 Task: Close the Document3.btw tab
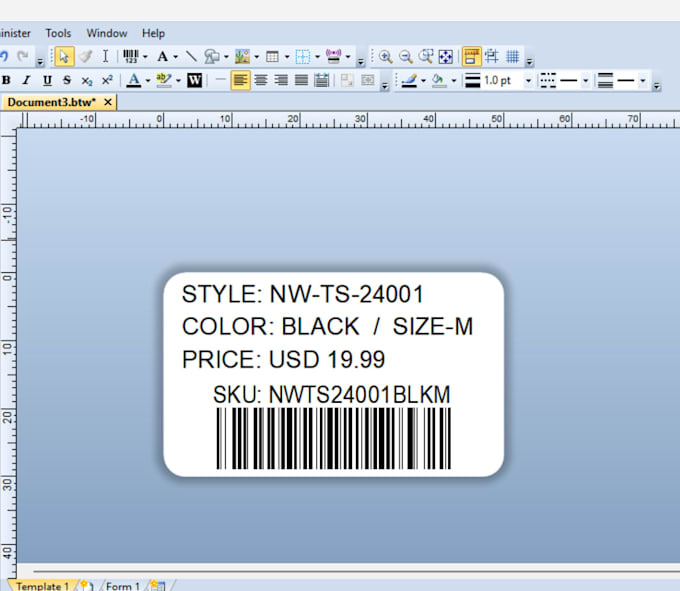tap(108, 102)
